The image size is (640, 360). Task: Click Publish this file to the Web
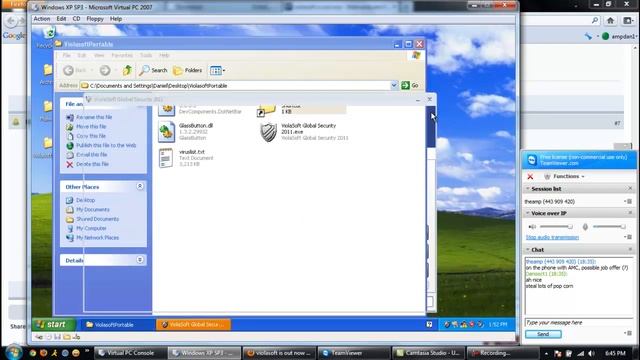106,145
